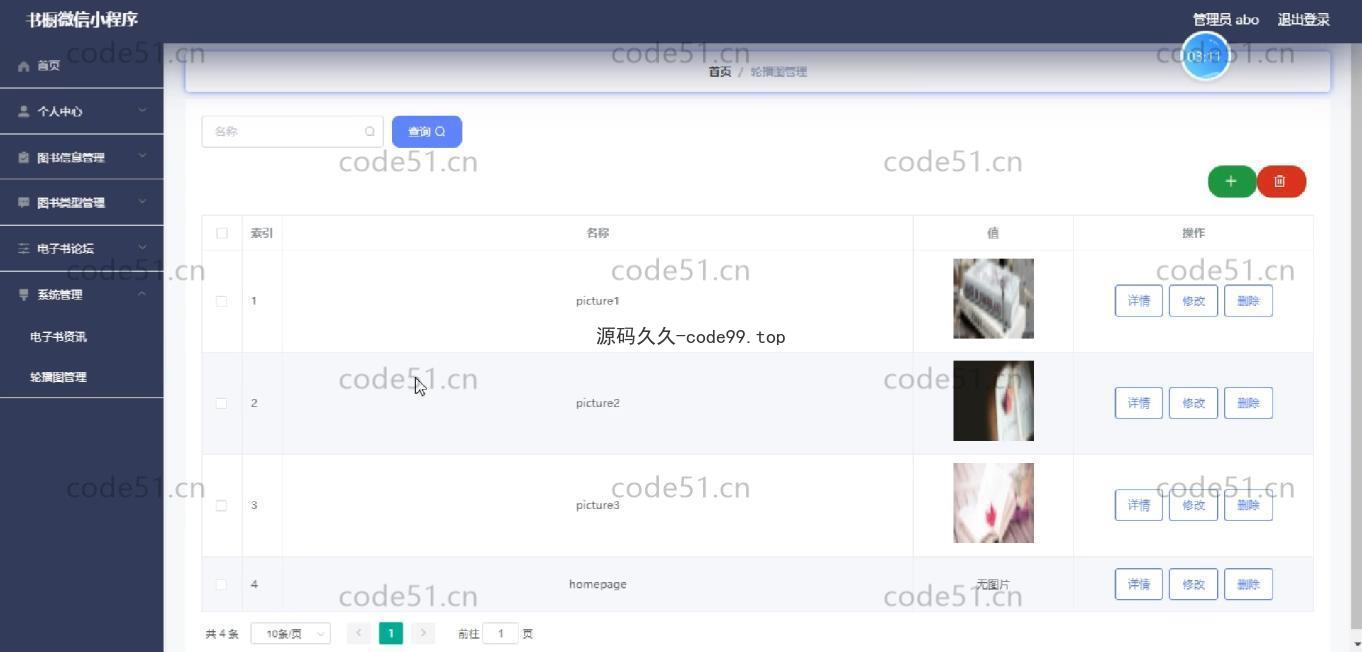Screen dimensions: 1362x652
Task: Toggle the select-all checkbox in table header
Action: [x=222, y=233]
